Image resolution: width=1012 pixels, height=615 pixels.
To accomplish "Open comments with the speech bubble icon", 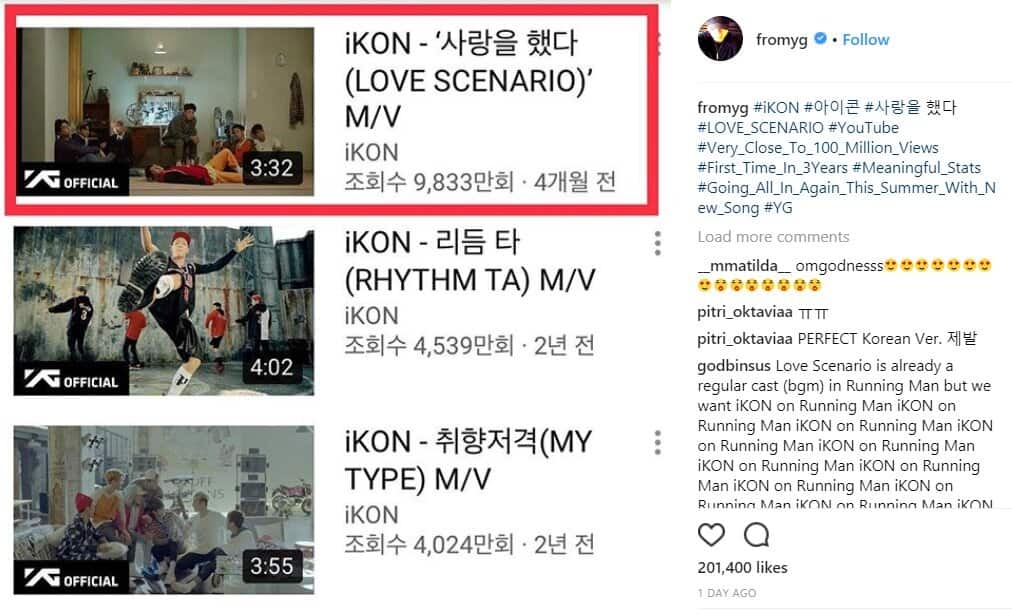I will (x=756, y=535).
